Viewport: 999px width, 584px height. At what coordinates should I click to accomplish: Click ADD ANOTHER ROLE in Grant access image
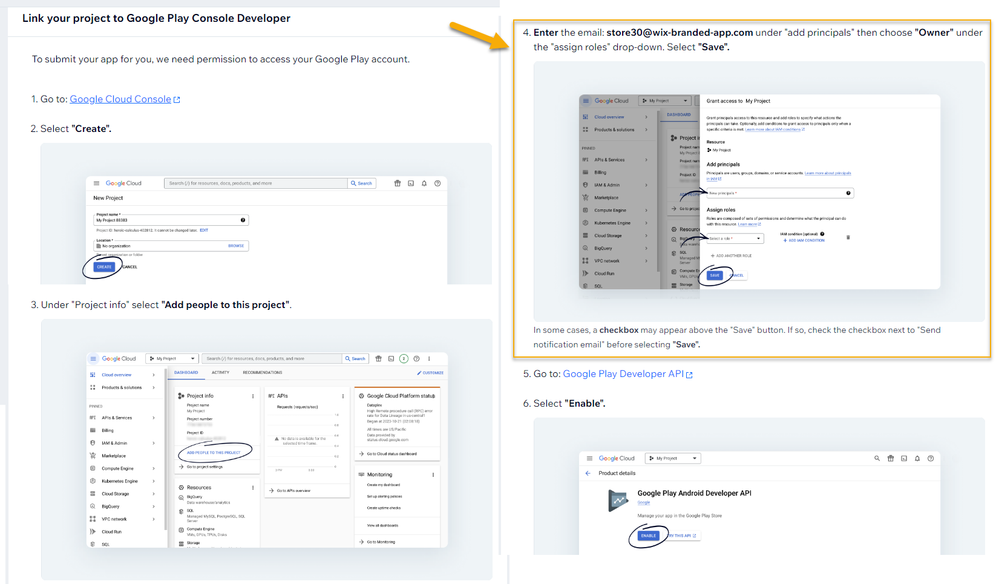click(731, 256)
